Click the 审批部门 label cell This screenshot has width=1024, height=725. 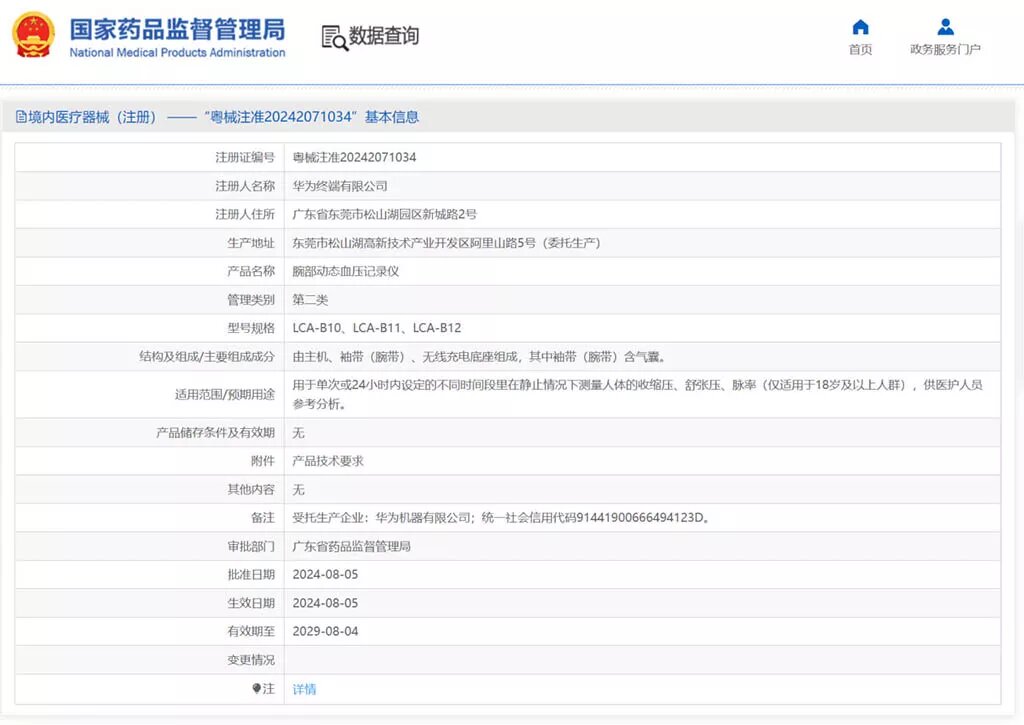(x=150, y=546)
